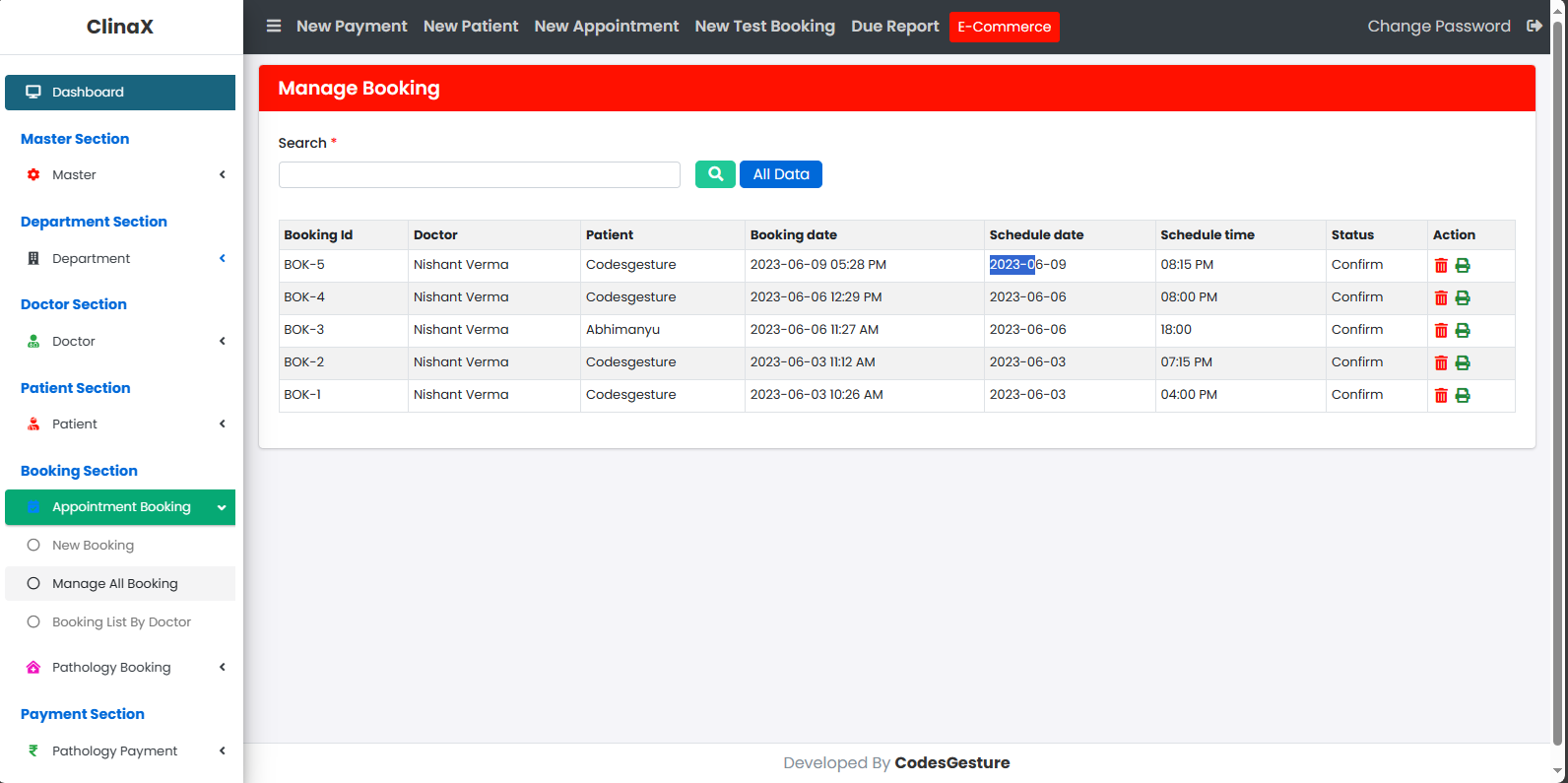Select the New Booking circle marker
Image resolution: width=1568 pixels, height=783 pixels.
click(x=33, y=546)
